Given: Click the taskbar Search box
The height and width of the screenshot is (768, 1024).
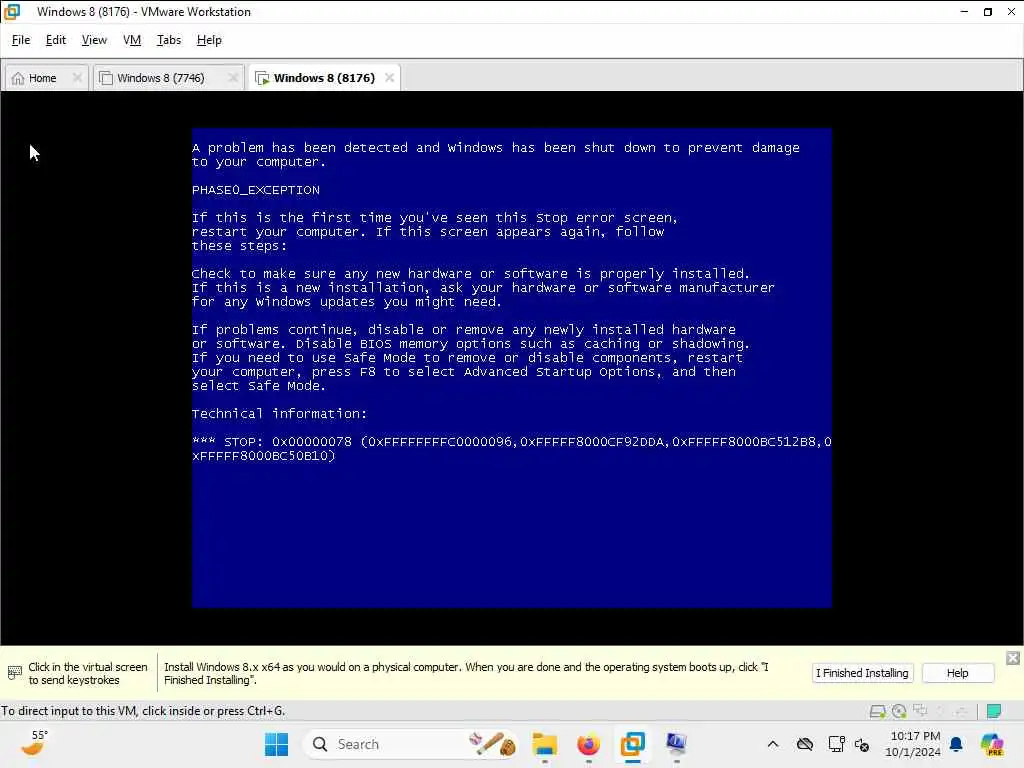Looking at the screenshot, I should [413, 744].
